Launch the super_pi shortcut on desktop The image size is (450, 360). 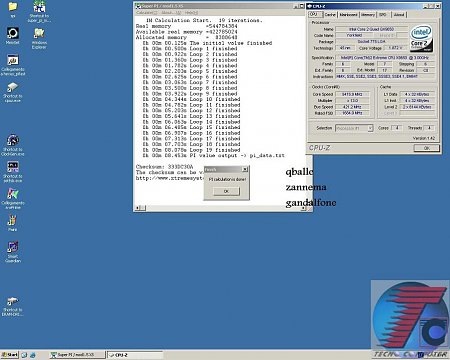(39, 11)
